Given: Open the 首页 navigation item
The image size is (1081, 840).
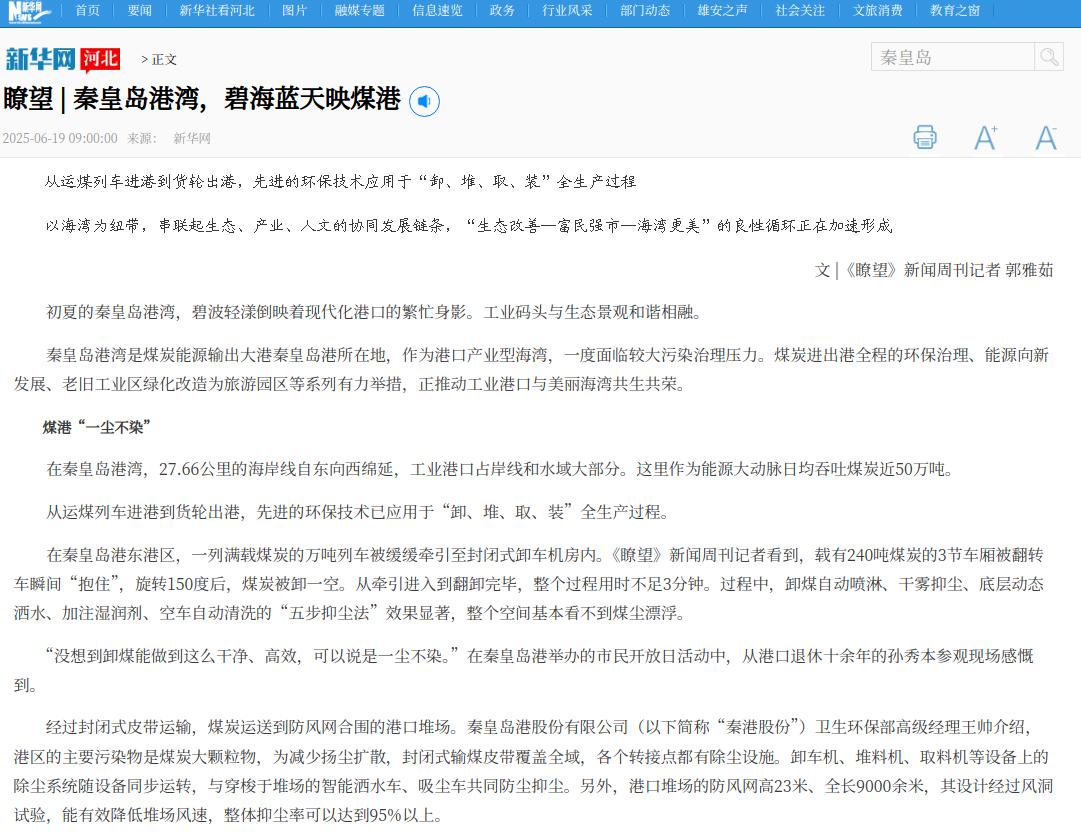Looking at the screenshot, I should pyautogui.click(x=87, y=11).
